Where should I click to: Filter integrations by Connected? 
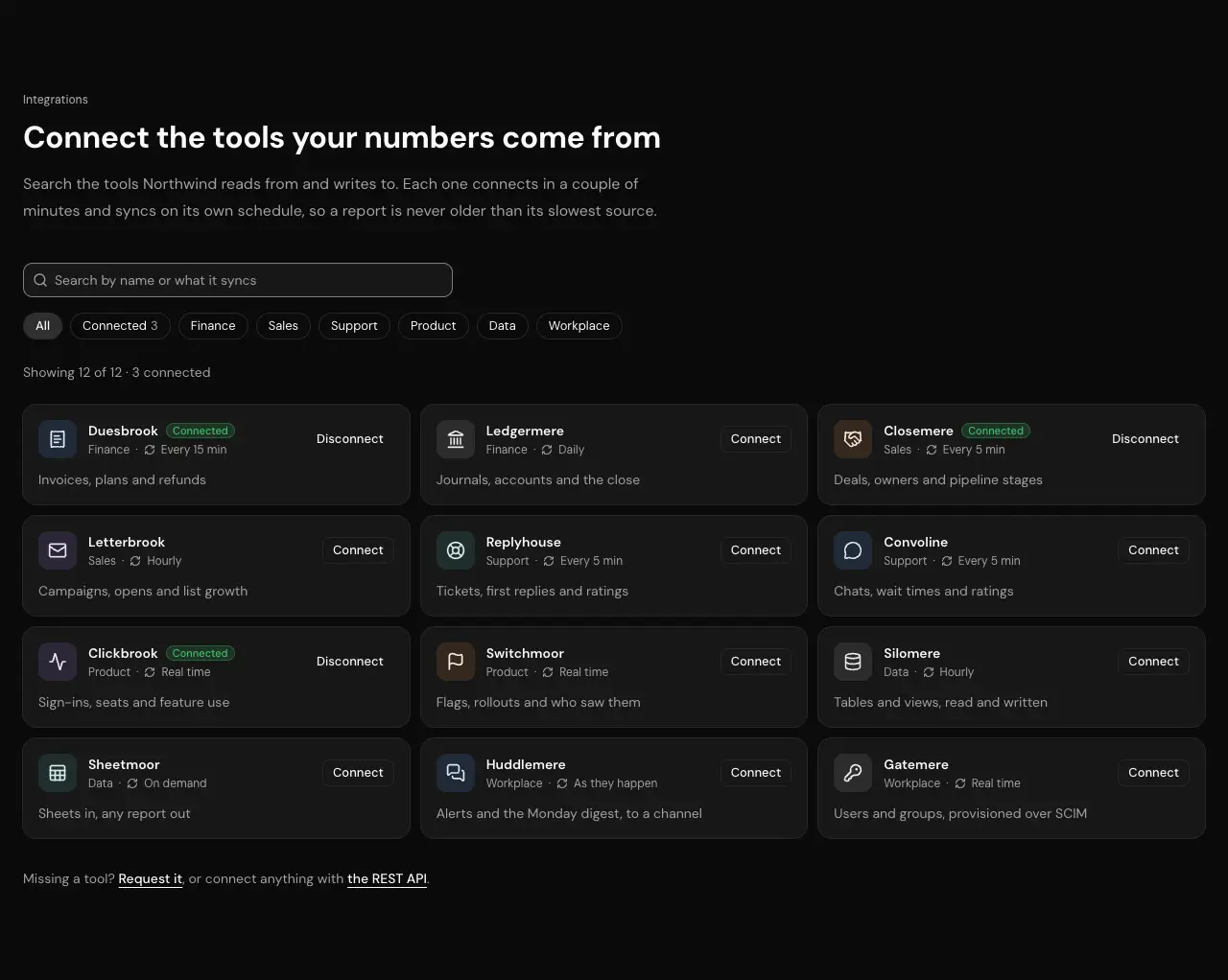click(x=120, y=326)
